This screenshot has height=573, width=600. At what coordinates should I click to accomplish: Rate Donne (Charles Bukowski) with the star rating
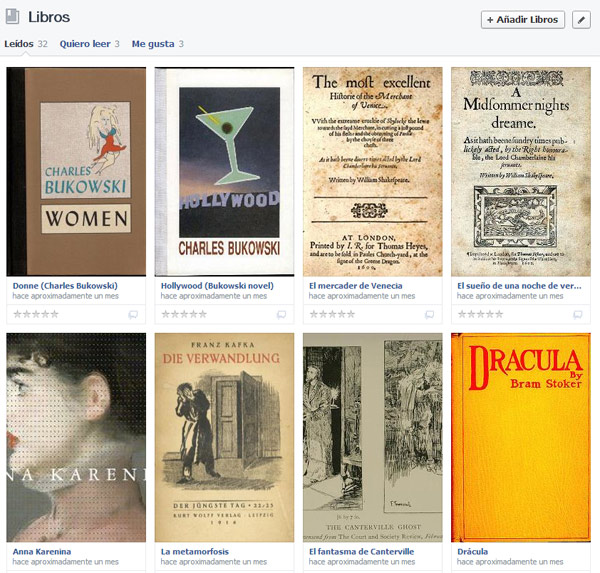(36, 314)
